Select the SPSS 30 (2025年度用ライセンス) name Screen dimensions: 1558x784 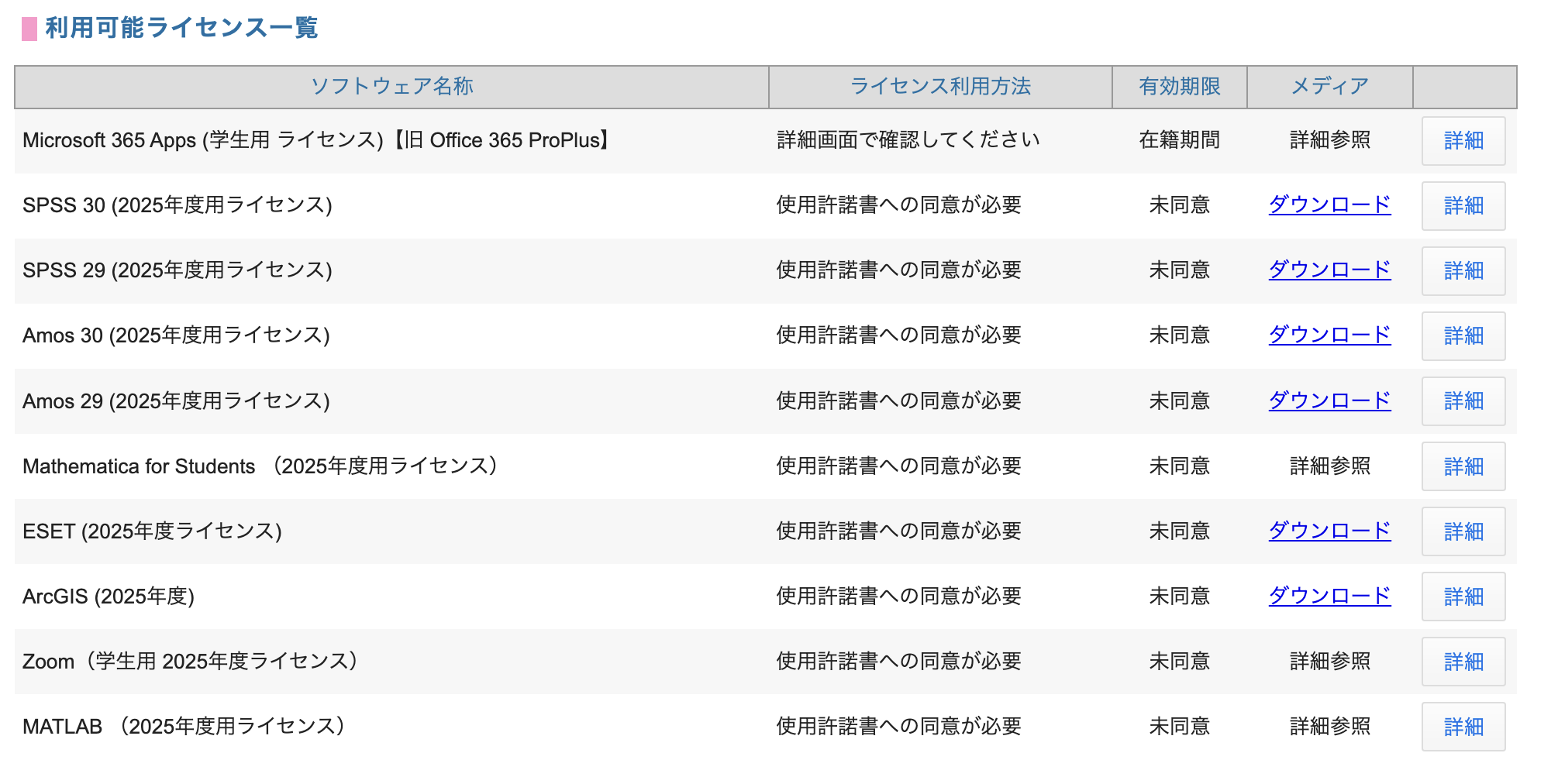[178, 205]
